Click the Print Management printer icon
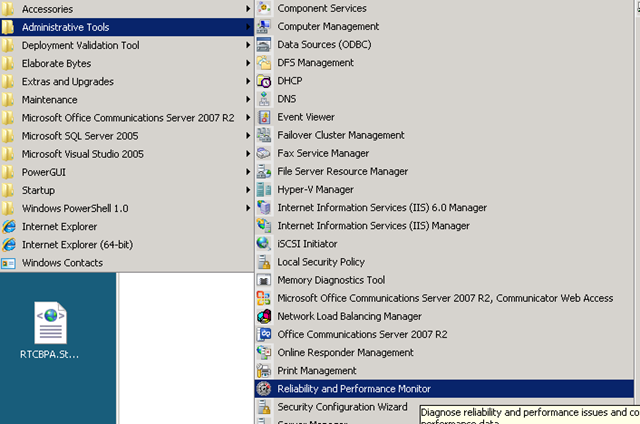Image resolution: width=640 pixels, height=424 pixels. click(x=264, y=371)
